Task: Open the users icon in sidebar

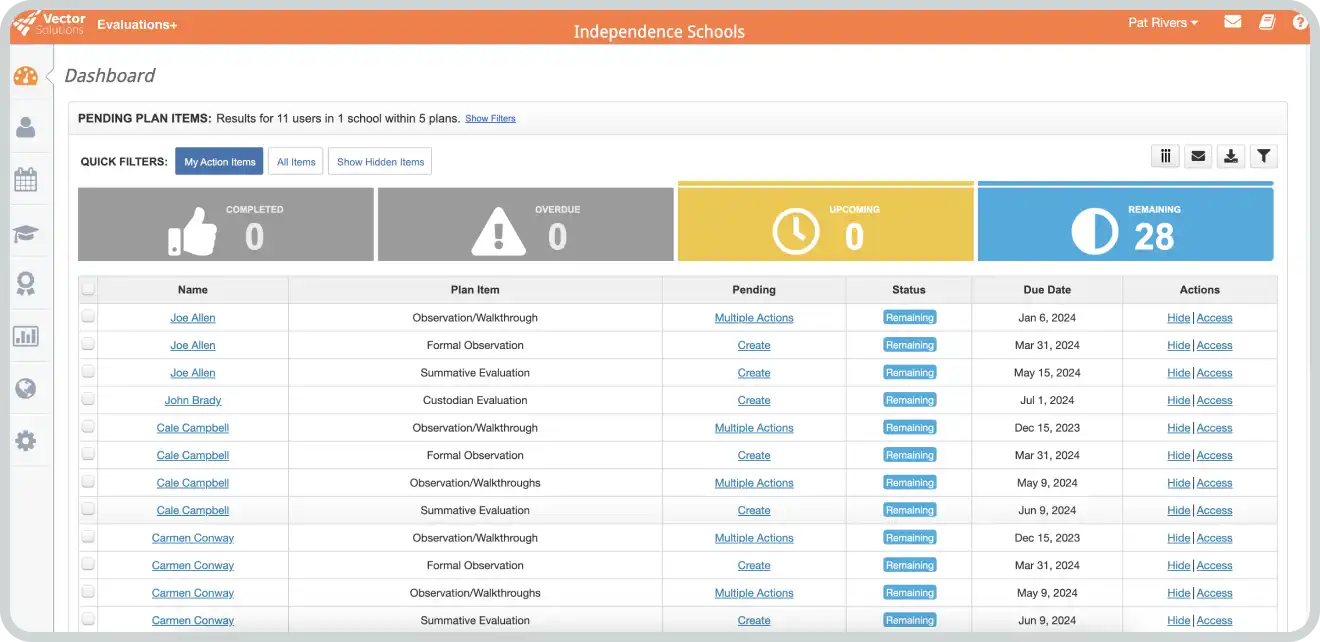Action: (26, 128)
